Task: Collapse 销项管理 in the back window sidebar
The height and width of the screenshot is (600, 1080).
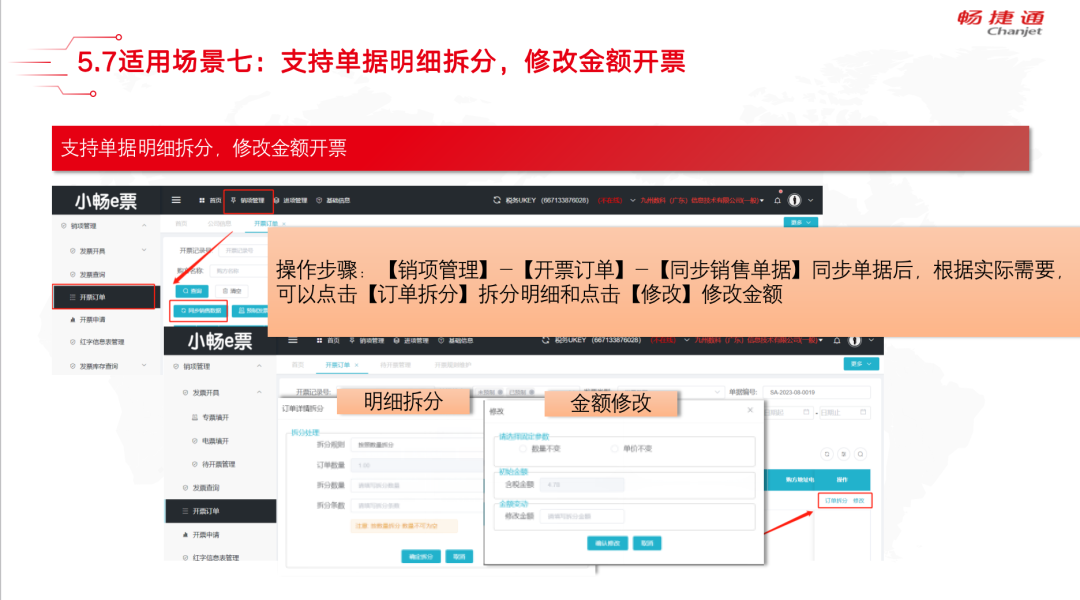Action: [x=144, y=226]
